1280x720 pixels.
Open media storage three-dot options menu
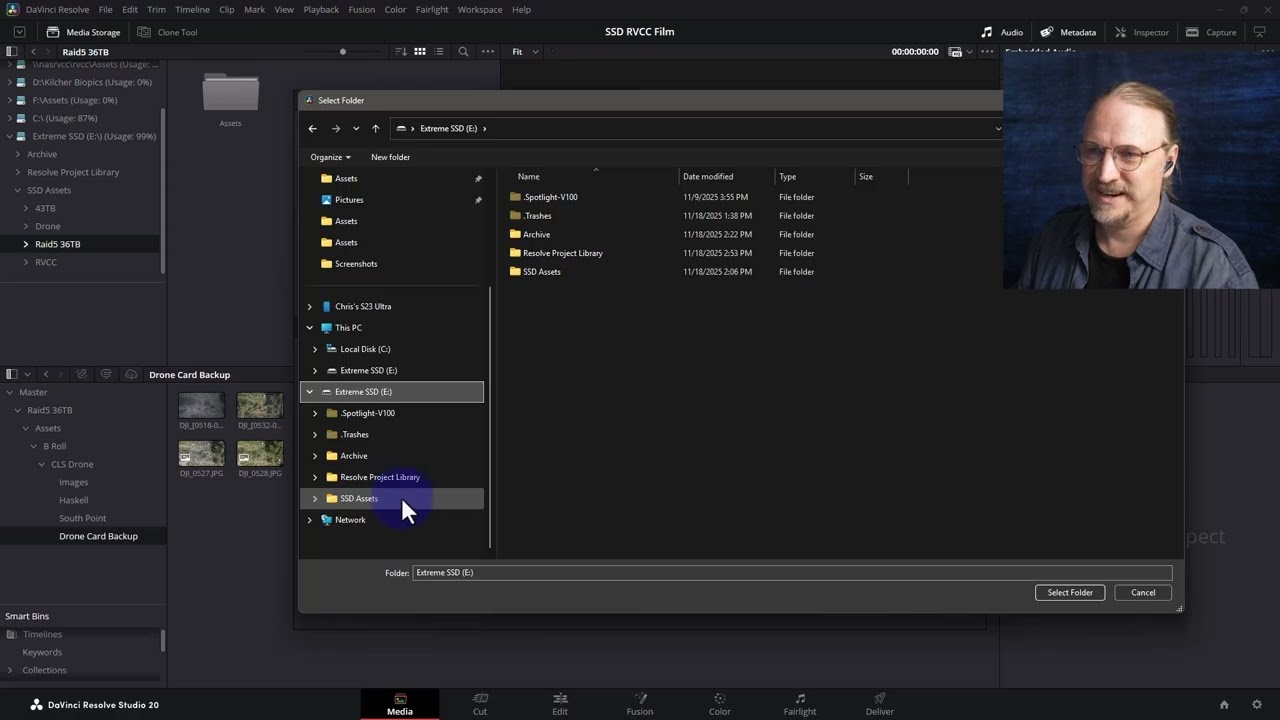(x=488, y=51)
